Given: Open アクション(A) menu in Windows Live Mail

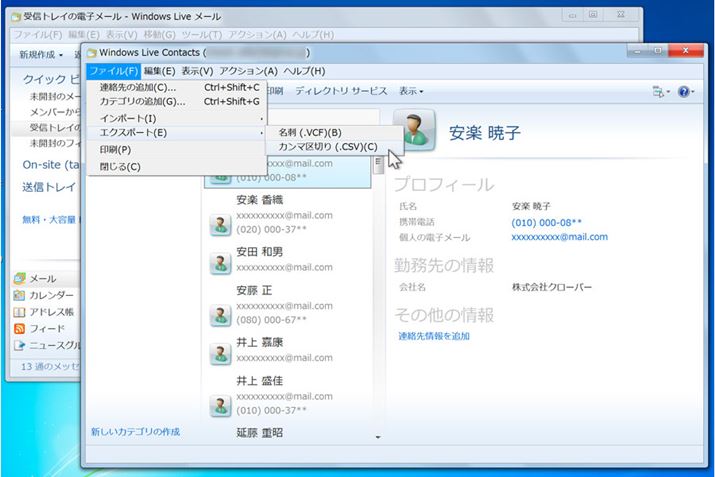Looking at the screenshot, I should [257, 35].
